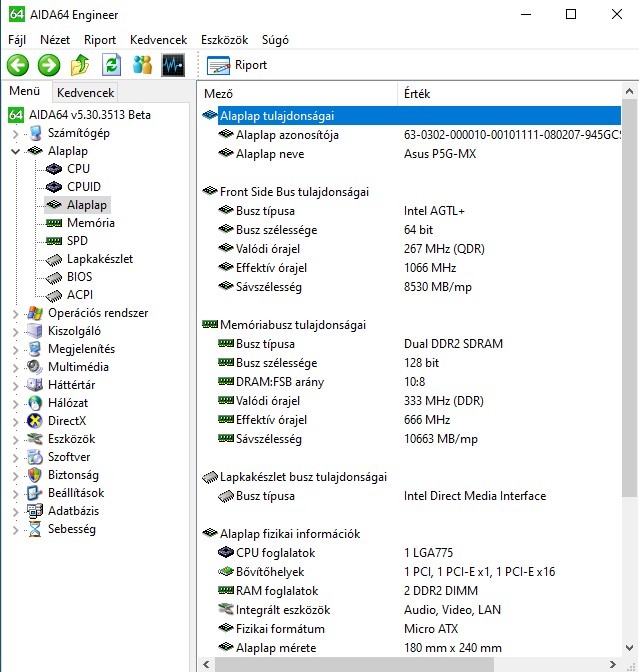
Task: Select the Alaplap neve row
Action: pos(411,154)
